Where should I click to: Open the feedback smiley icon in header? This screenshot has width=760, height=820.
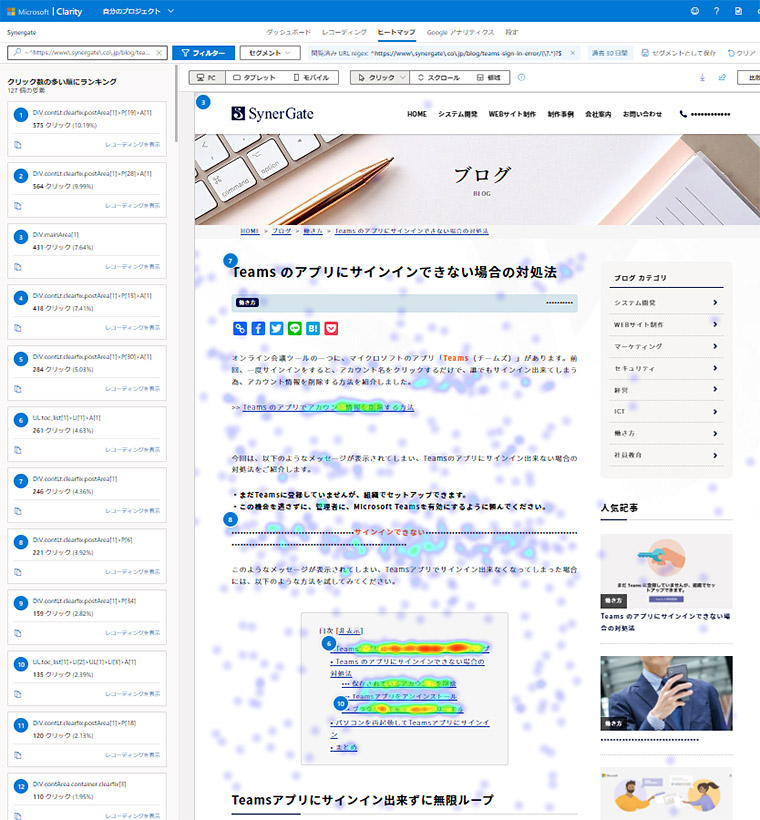click(x=695, y=11)
